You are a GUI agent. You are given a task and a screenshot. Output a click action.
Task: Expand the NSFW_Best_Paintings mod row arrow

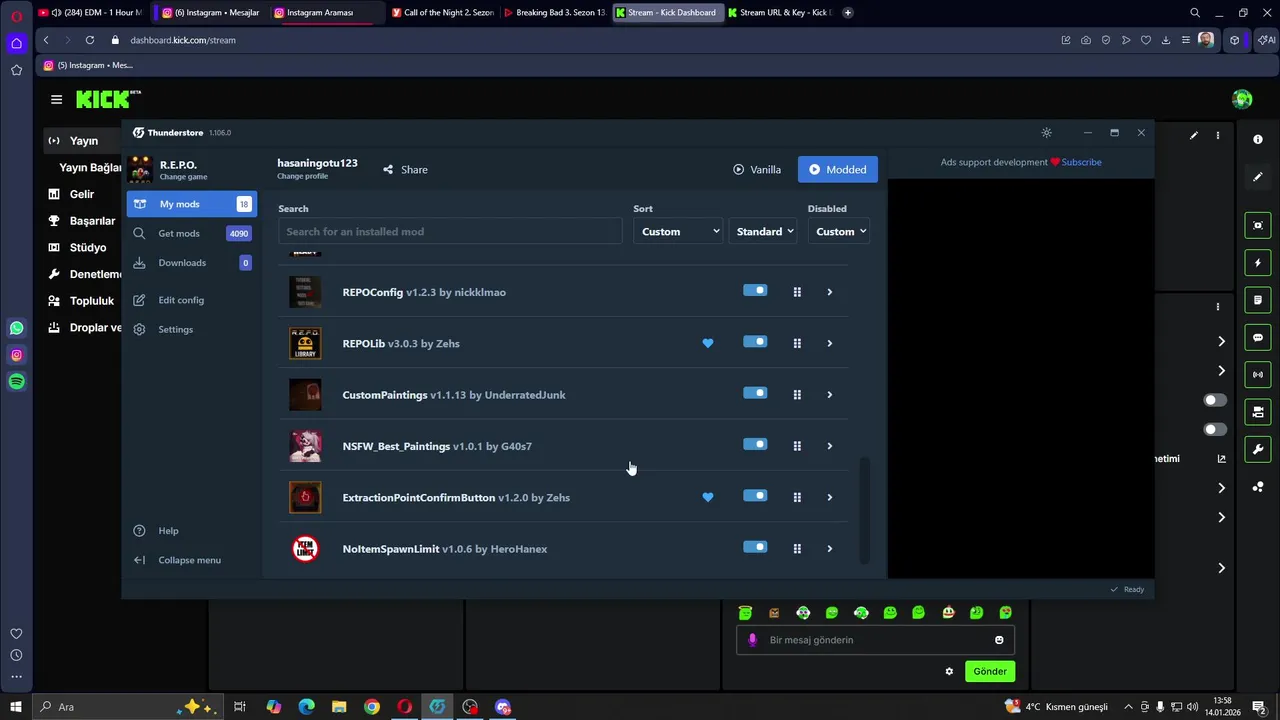[x=829, y=446]
